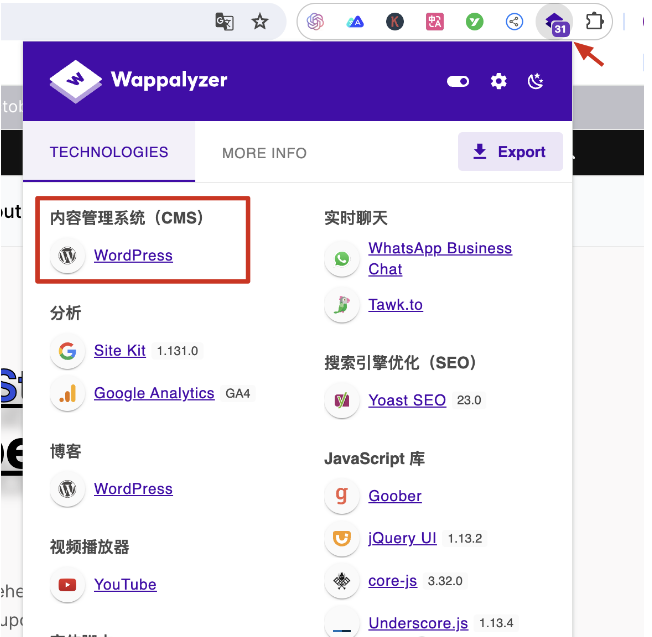Open the Tawk.to link

tap(395, 305)
